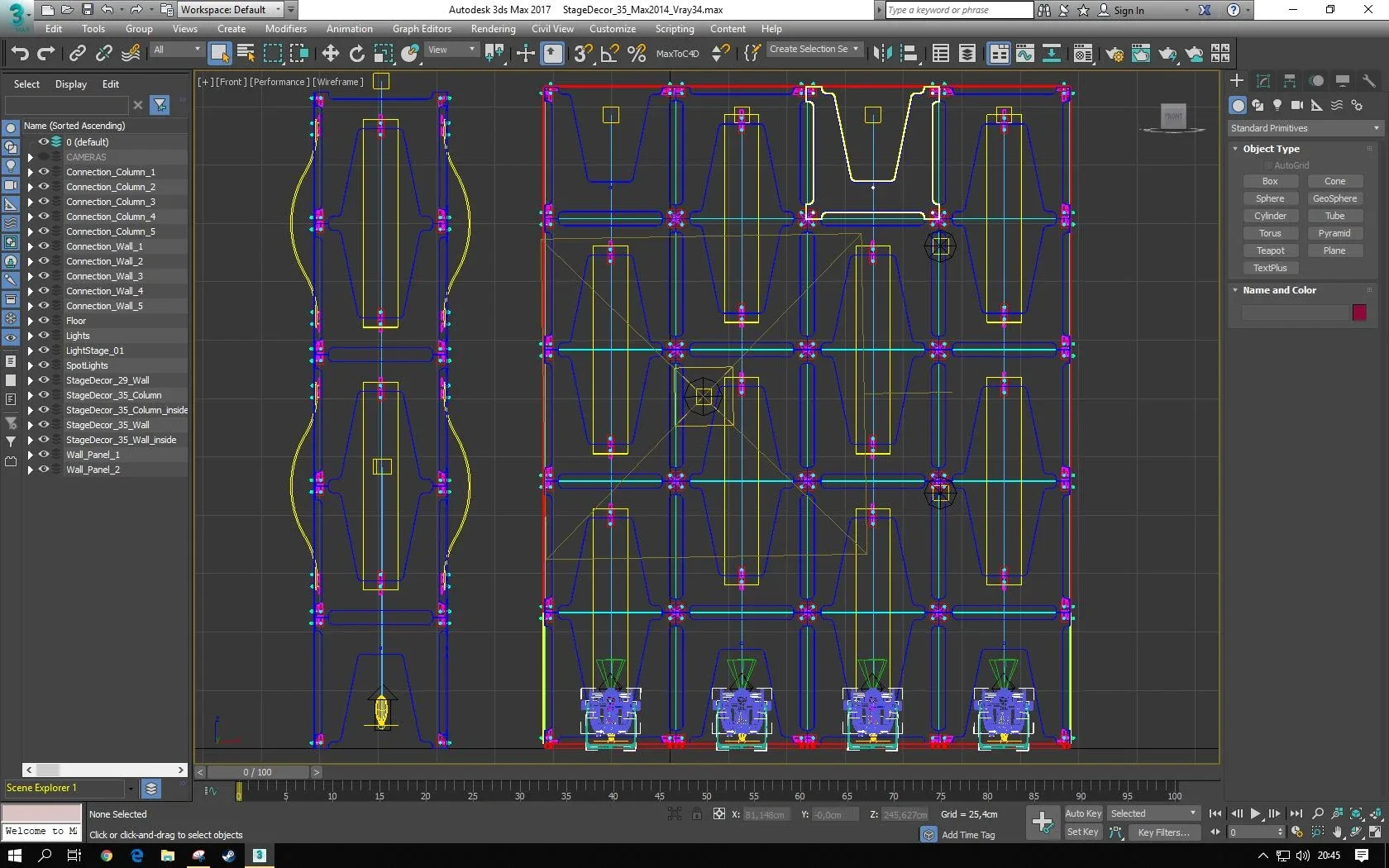Click Scene Explorer filter funnel icon
1389x868 pixels.
pyautogui.click(x=160, y=105)
